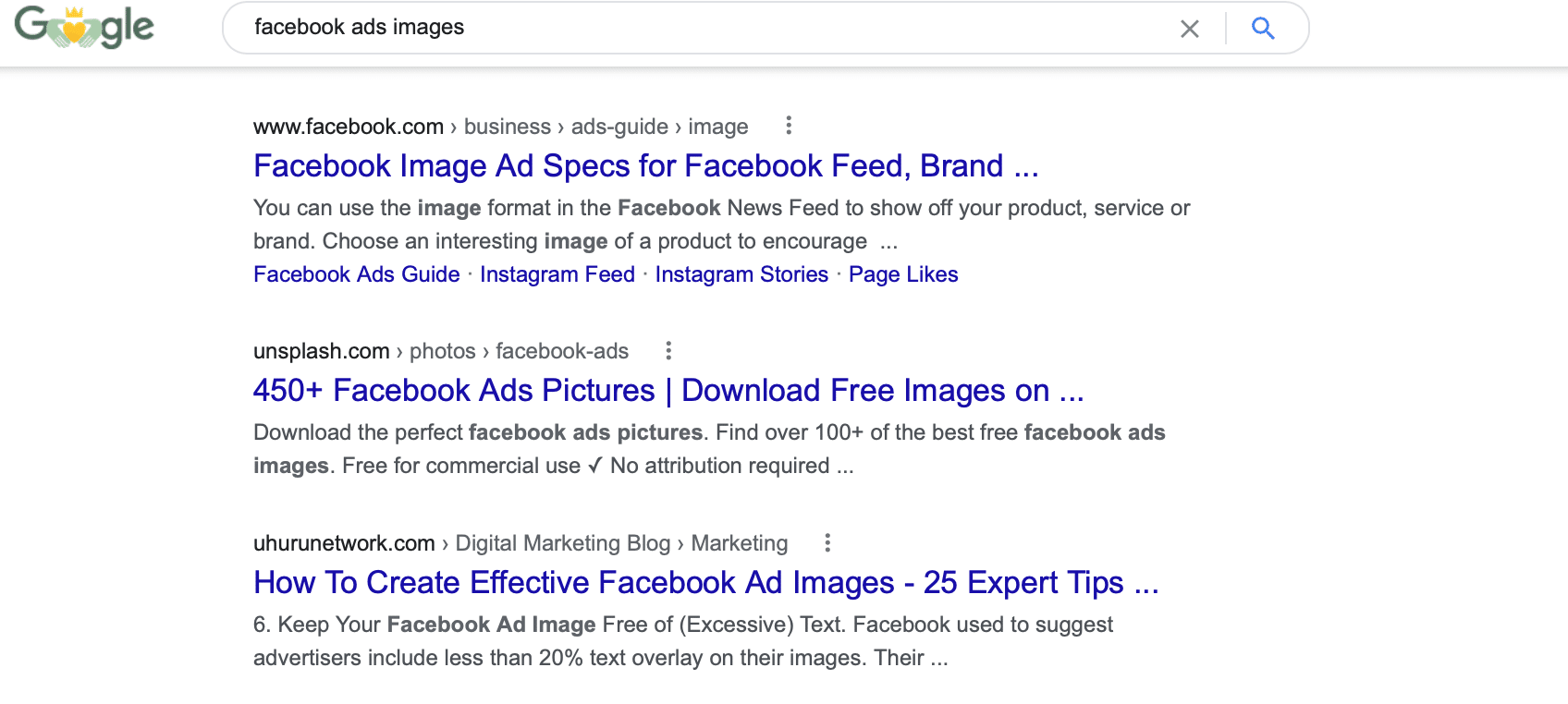Open the 25 Expert Tips article
Screen dimensions: 1568x704
(707, 583)
